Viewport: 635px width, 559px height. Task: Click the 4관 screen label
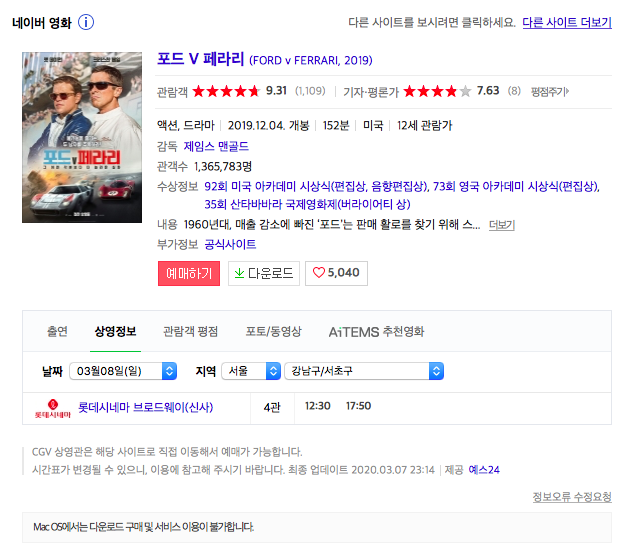coord(272,407)
